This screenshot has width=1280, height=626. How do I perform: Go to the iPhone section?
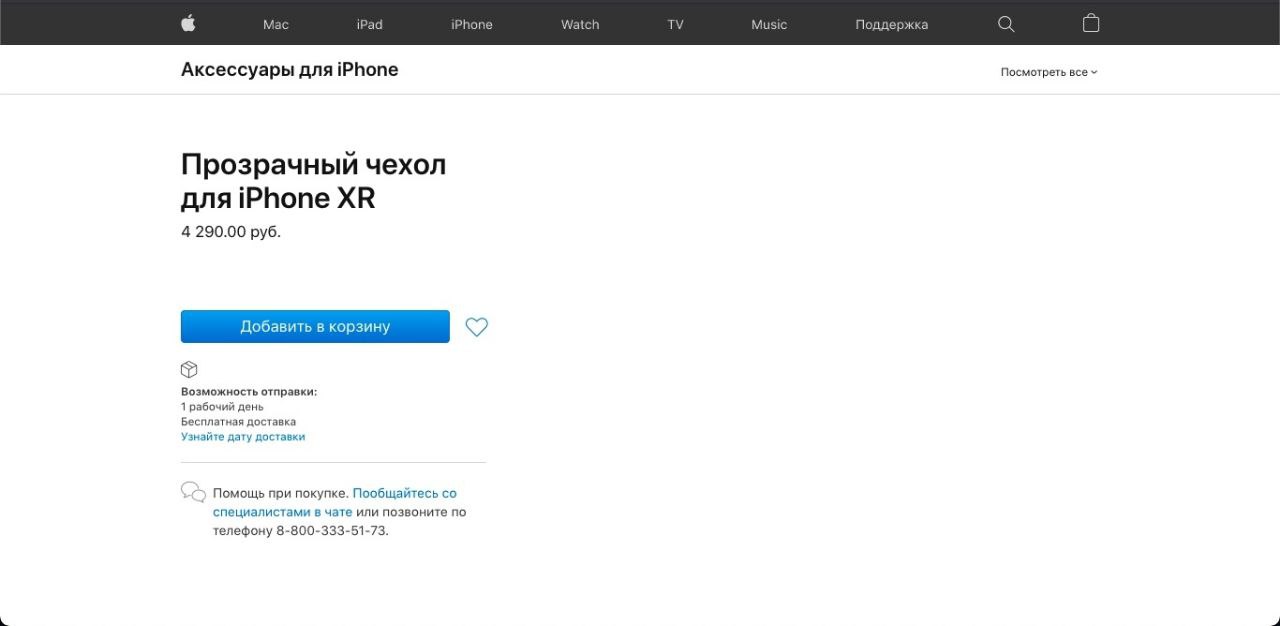(472, 24)
